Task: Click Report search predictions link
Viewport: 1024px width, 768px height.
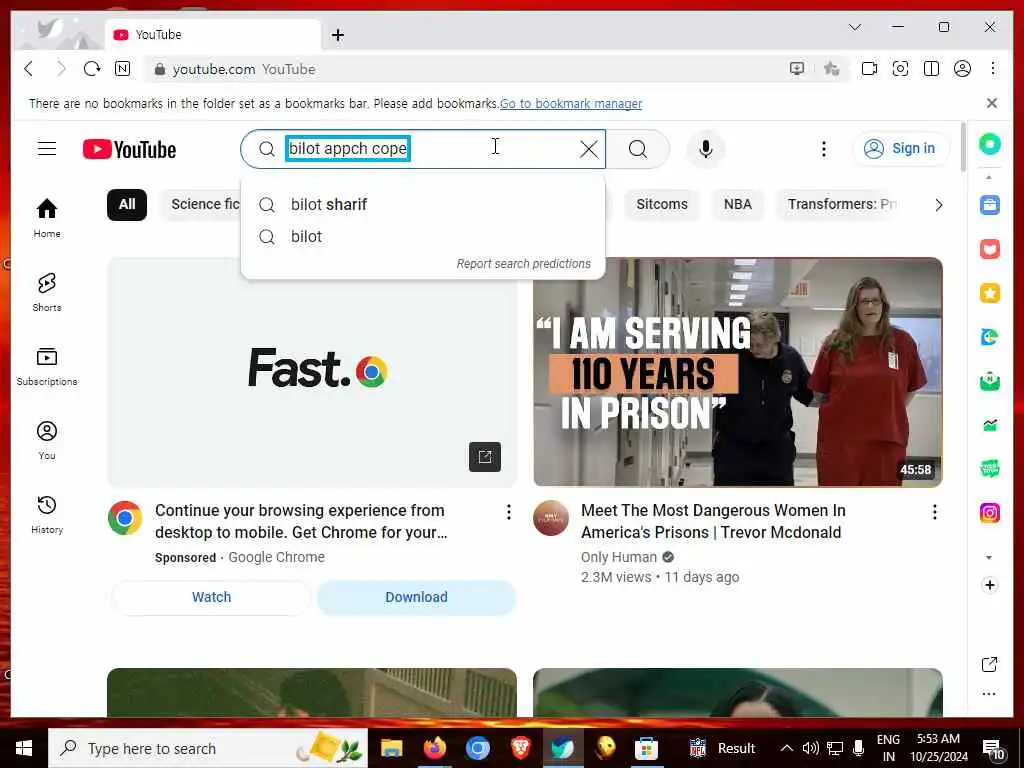Action: coord(523,264)
